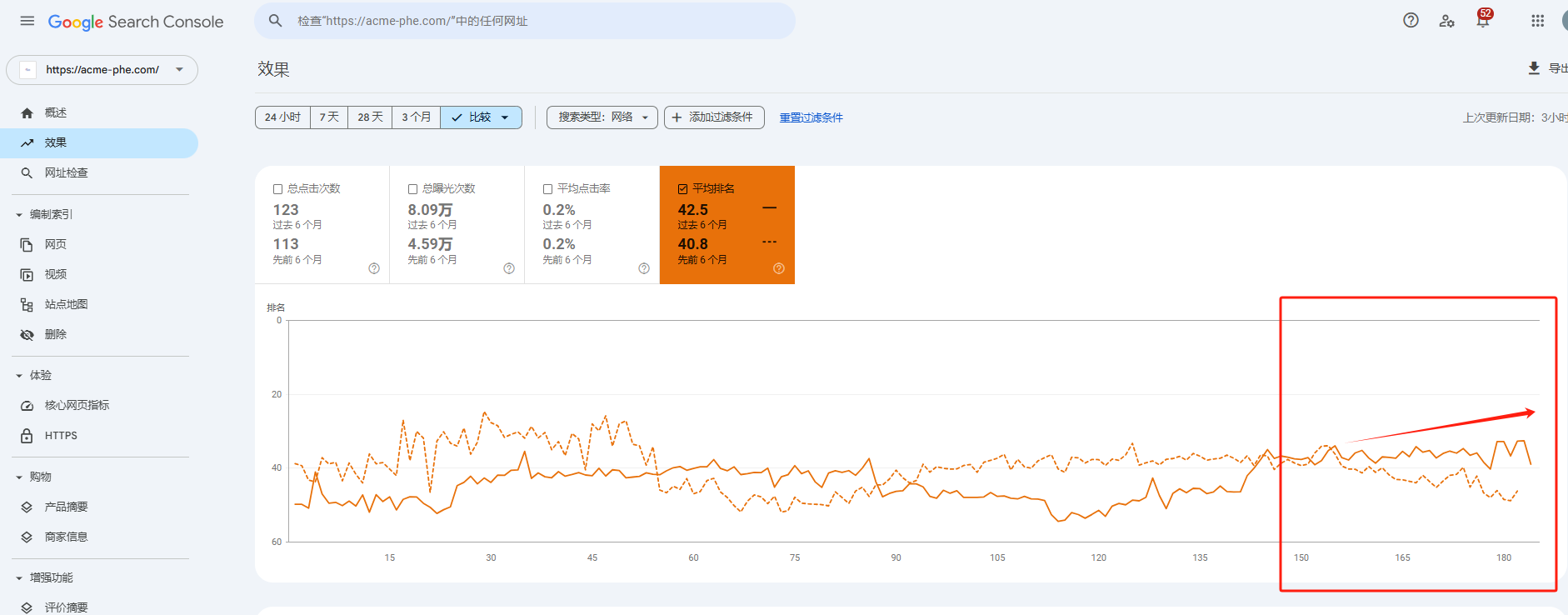Click help icon on 平均点击率 card
Screen dimensions: 1568x615
point(644,268)
